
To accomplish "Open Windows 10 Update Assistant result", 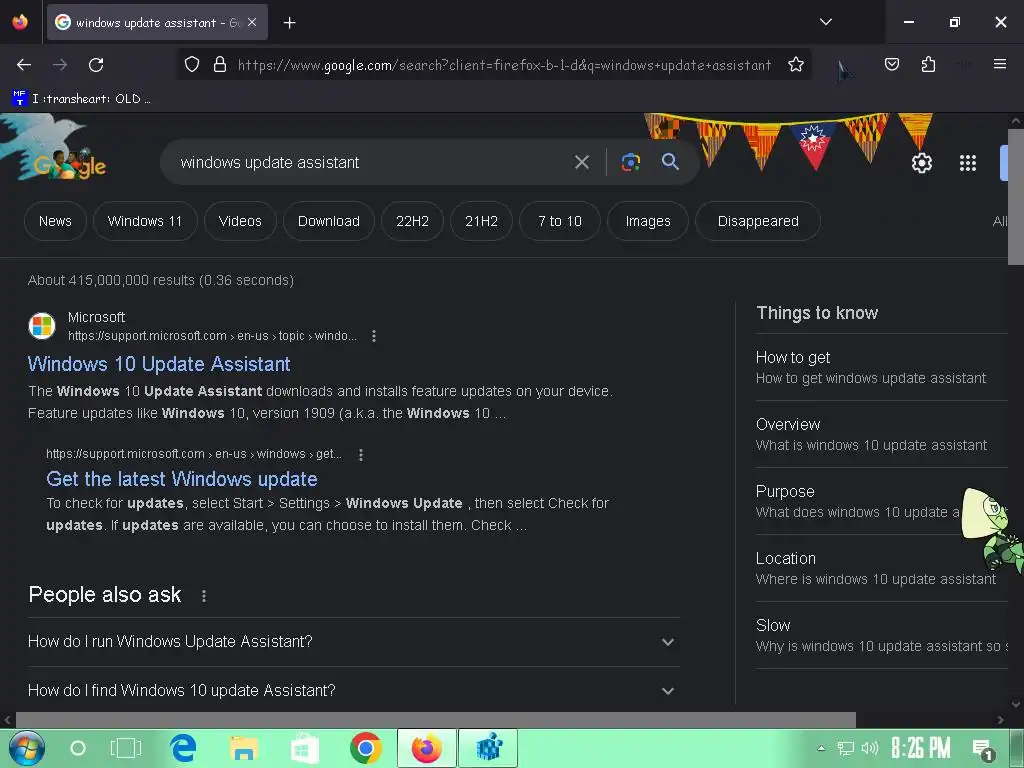I will pyautogui.click(x=159, y=364).
